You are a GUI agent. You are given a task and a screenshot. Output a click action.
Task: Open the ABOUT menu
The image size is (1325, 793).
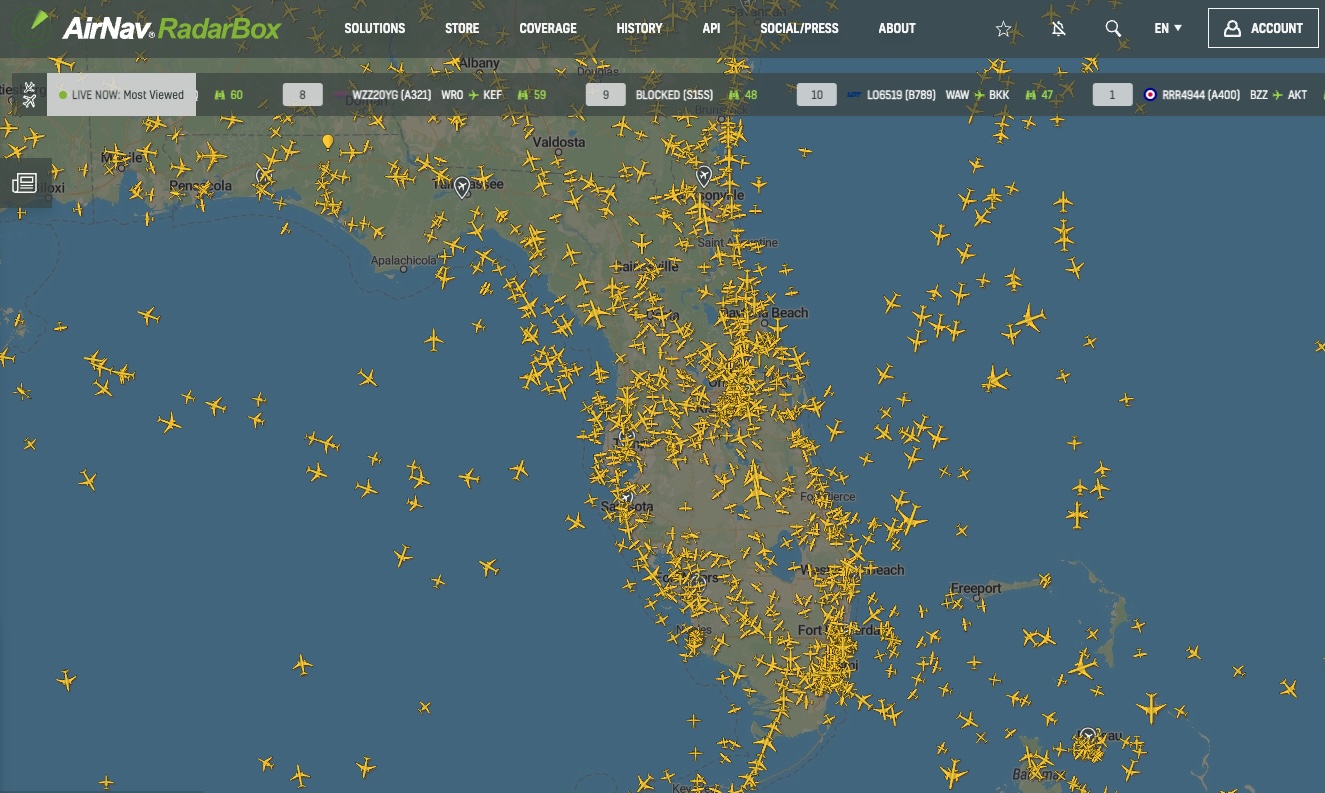[896, 28]
